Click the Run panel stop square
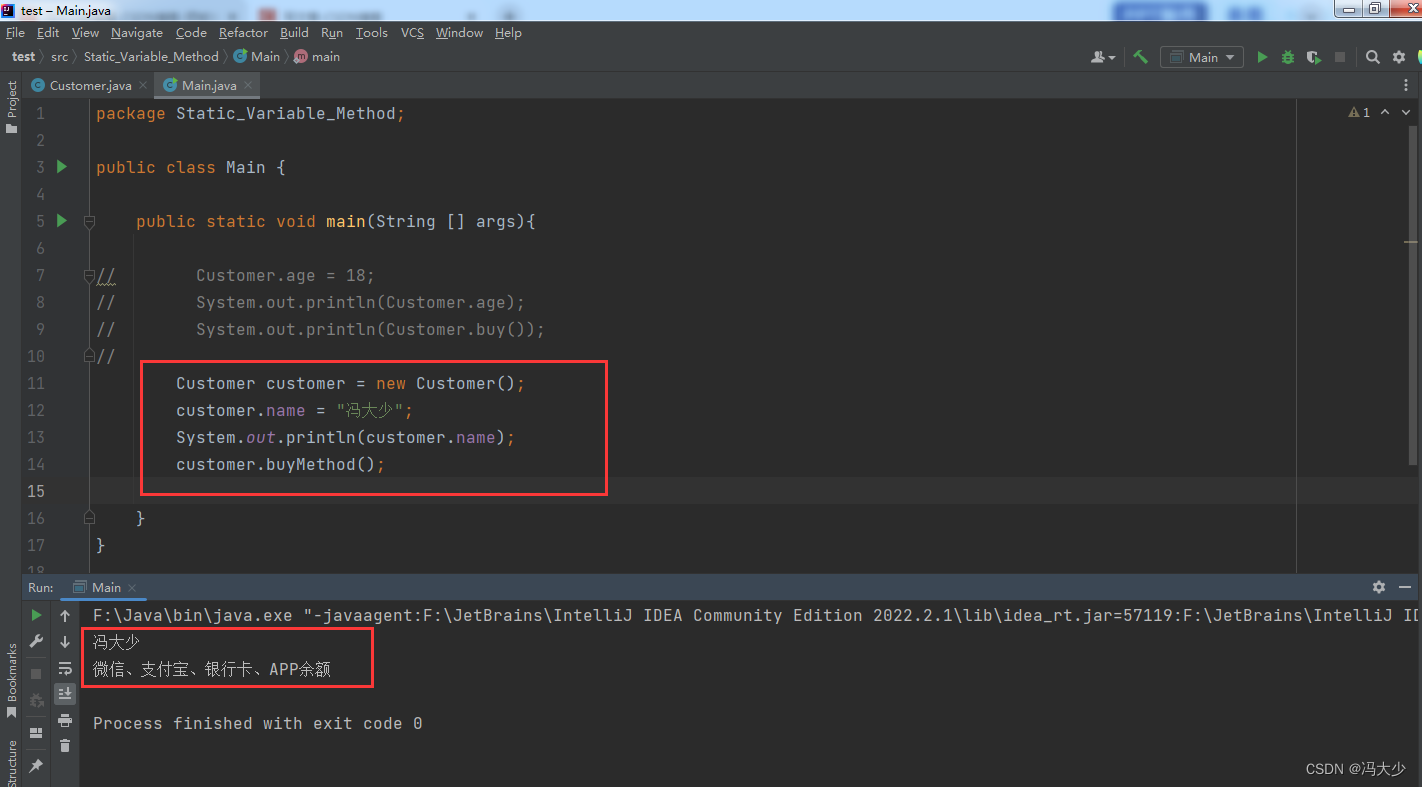 [x=36, y=674]
